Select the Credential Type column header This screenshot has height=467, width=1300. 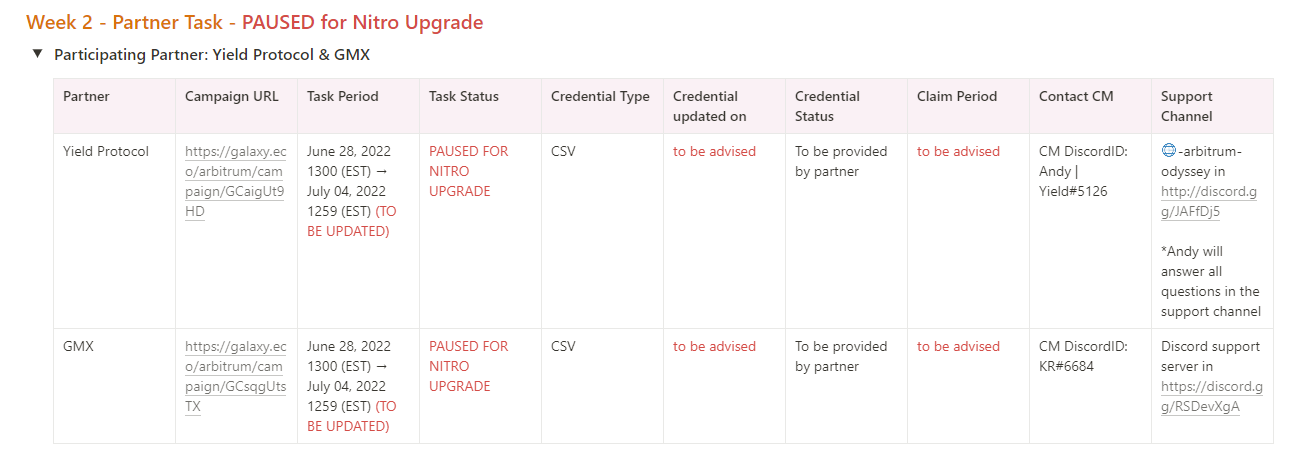pyautogui.click(x=600, y=97)
